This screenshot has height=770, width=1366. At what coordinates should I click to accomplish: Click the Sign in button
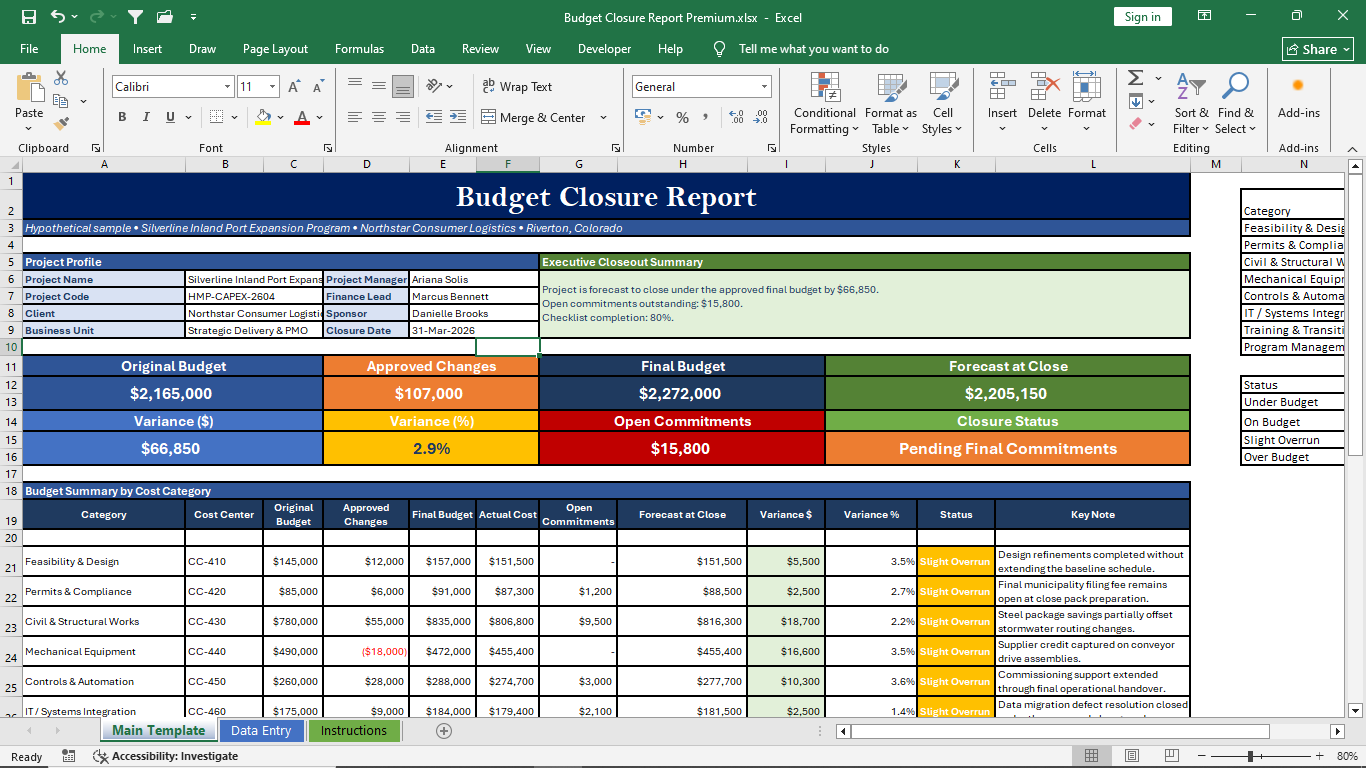pos(1142,17)
